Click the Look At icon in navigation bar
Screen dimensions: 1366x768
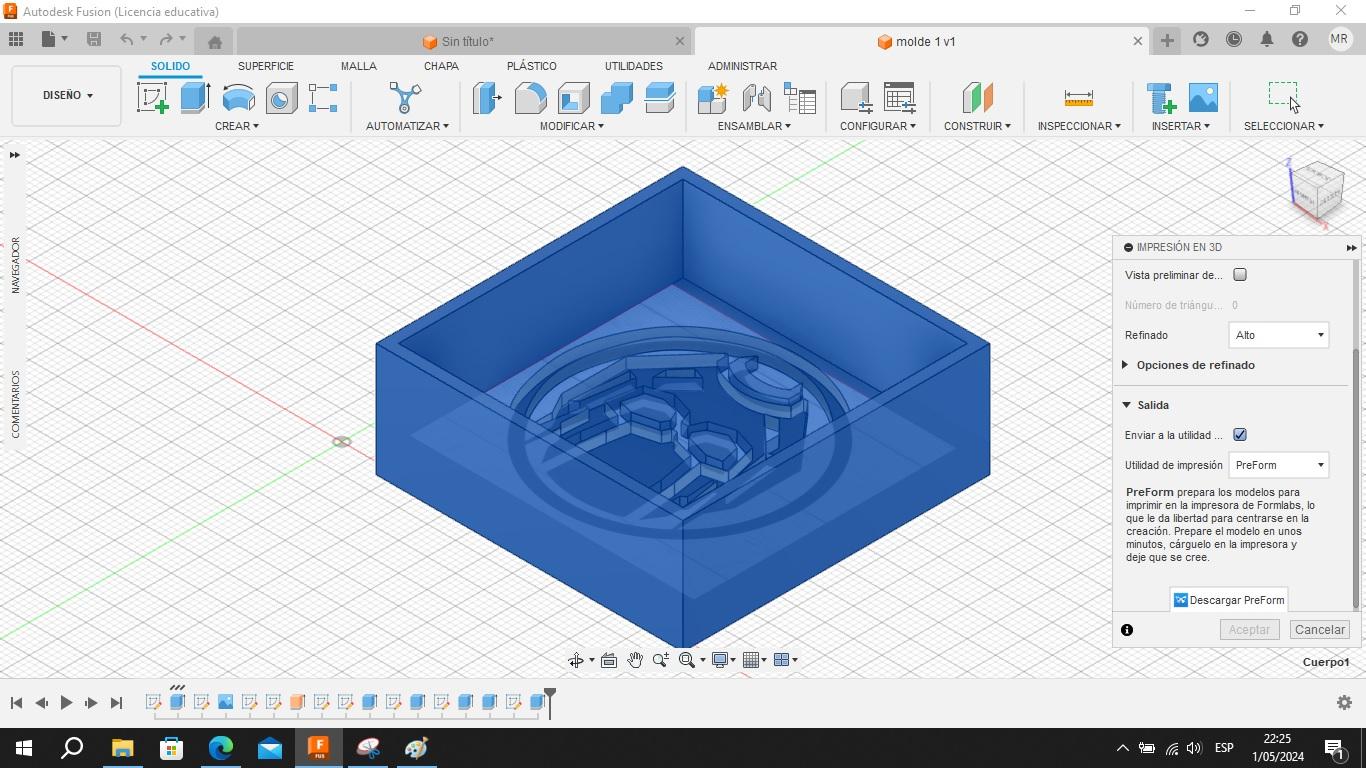(x=608, y=660)
